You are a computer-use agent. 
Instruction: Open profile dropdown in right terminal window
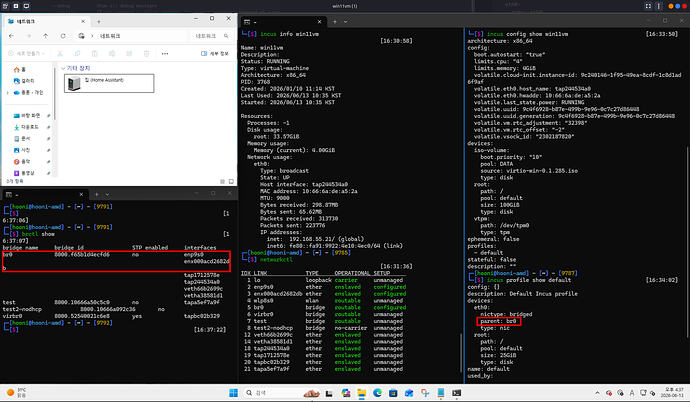point(345,22)
